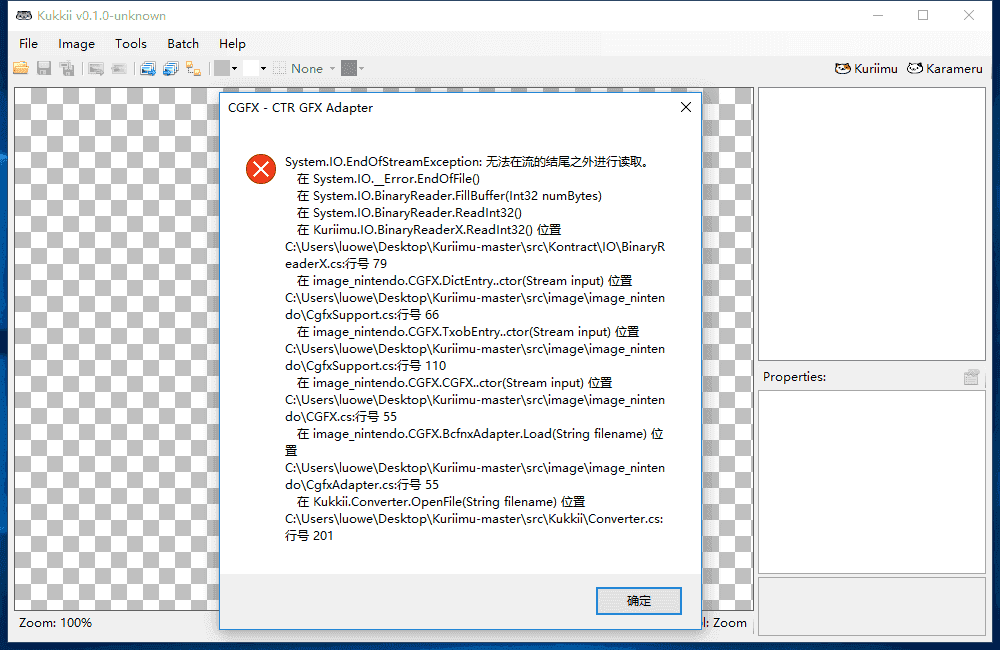Click the dotted grid icon beside None
This screenshot has height=650, width=1000.
(279, 68)
